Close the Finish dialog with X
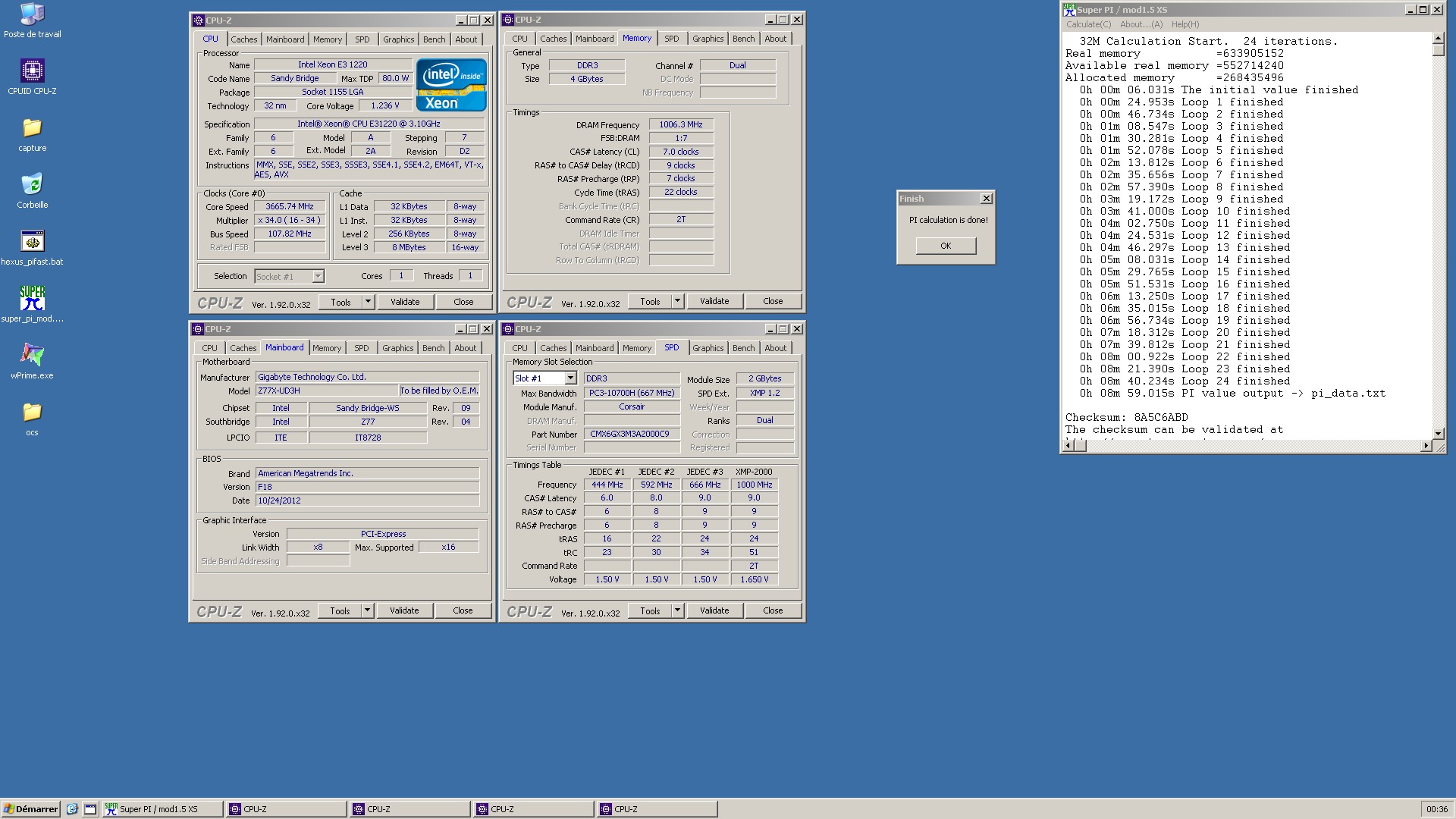 pos(986,199)
